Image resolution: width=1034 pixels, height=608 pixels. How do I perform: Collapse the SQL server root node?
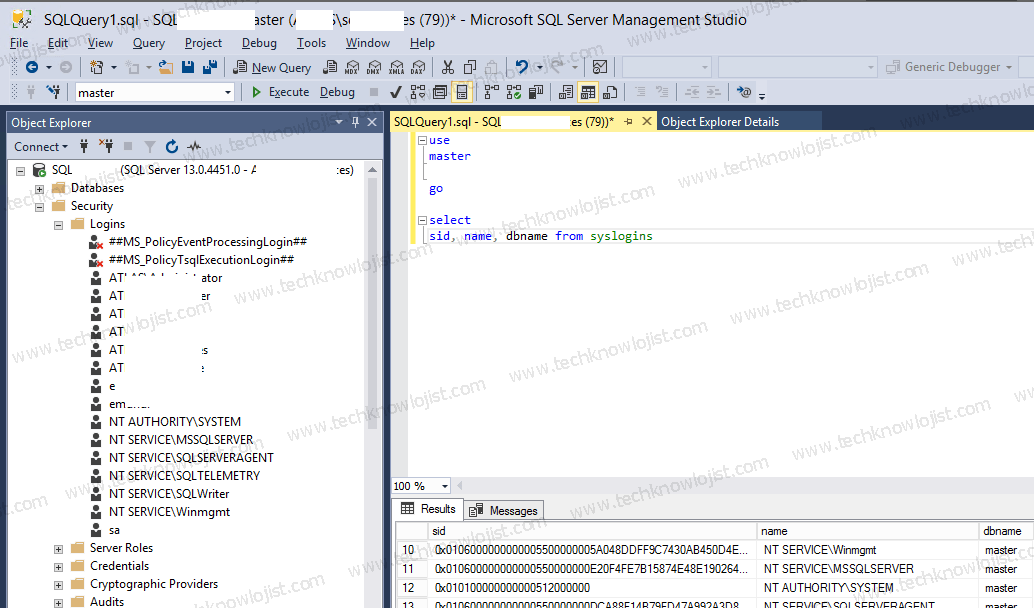pos(20,171)
